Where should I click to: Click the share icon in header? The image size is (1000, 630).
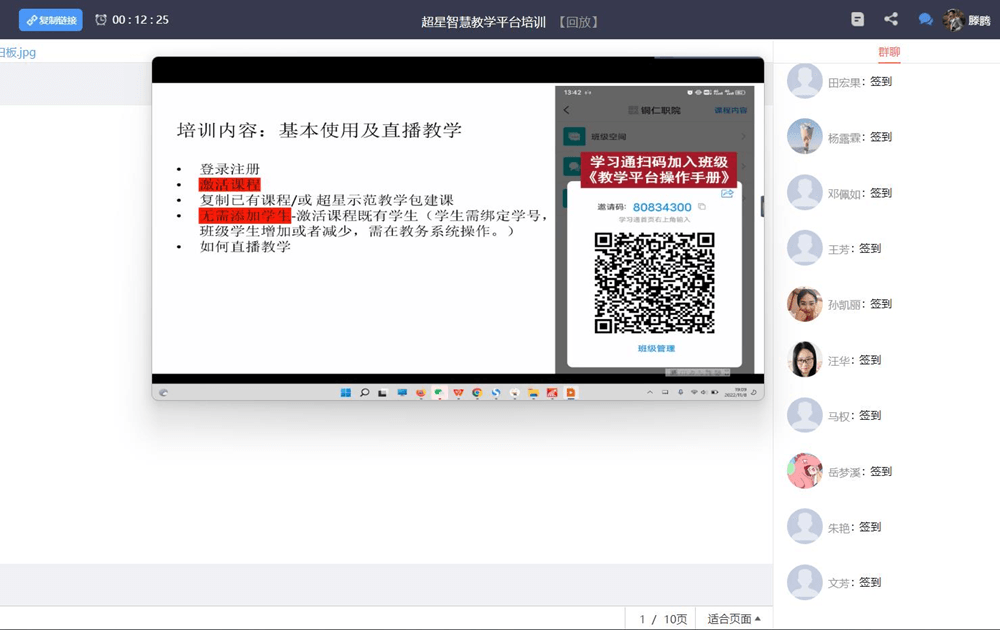click(x=891, y=19)
